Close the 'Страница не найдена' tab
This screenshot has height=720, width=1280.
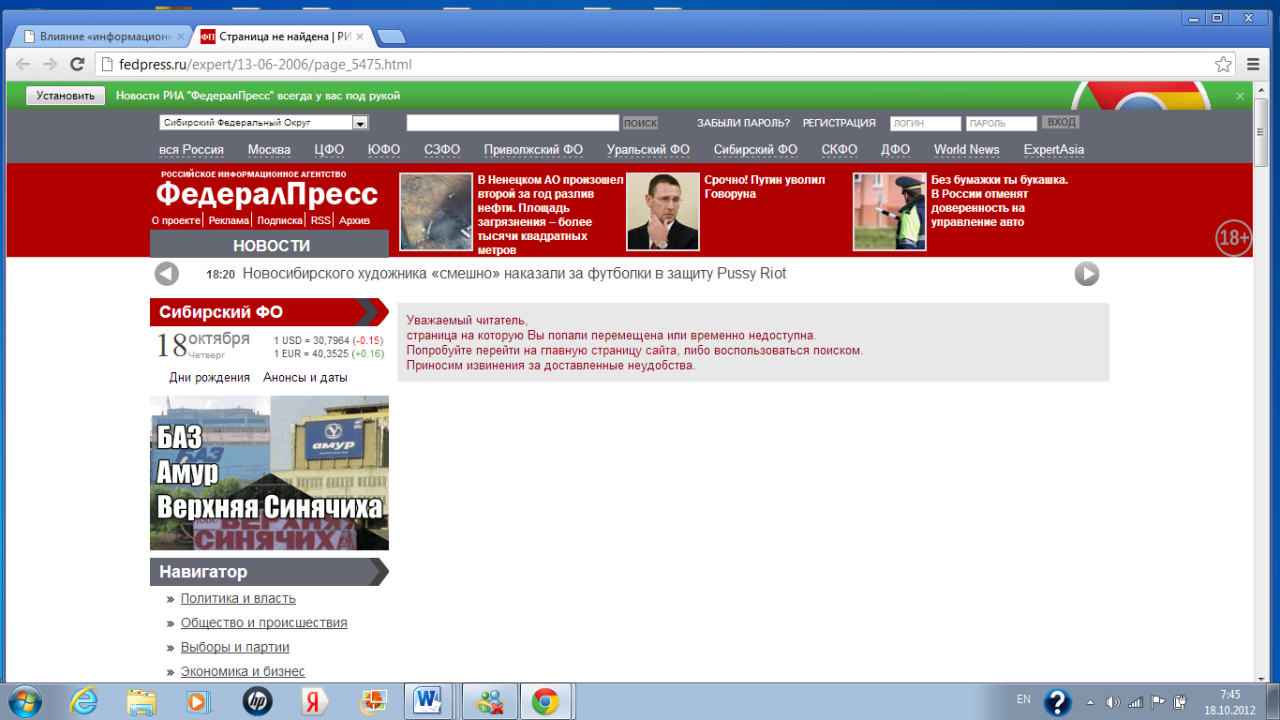(x=359, y=36)
